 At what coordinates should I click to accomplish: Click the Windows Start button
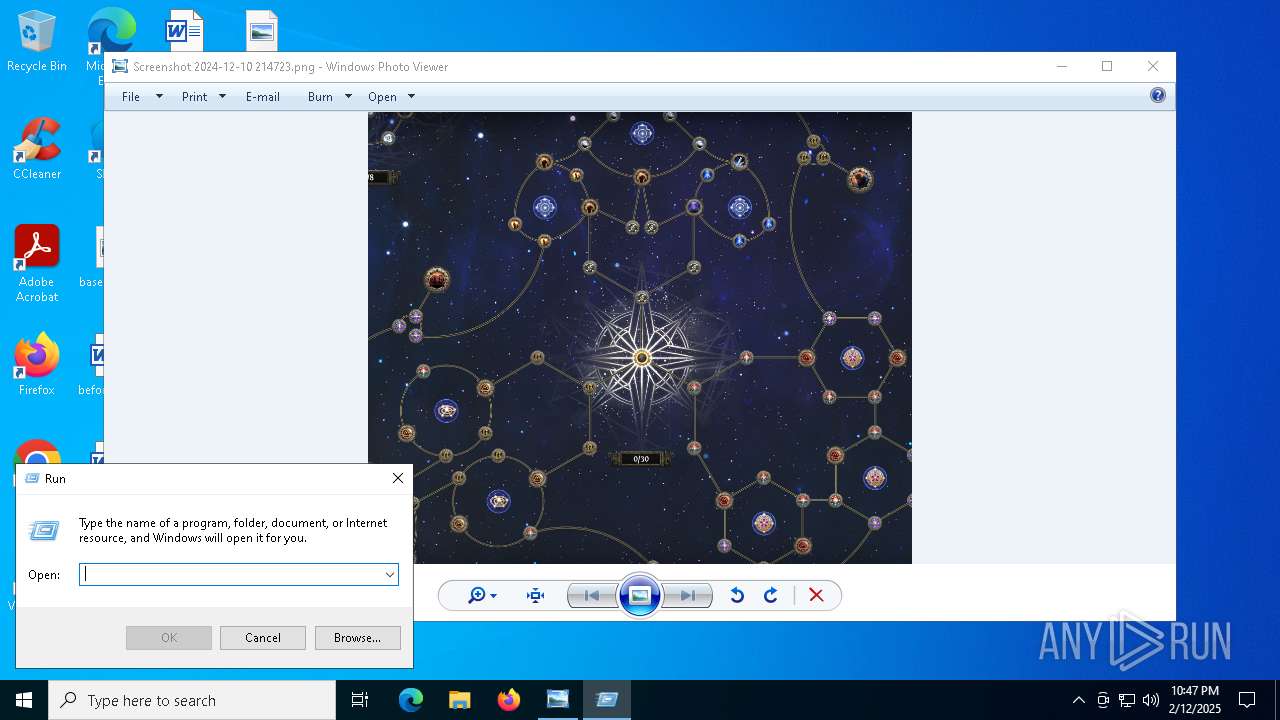click(24, 700)
